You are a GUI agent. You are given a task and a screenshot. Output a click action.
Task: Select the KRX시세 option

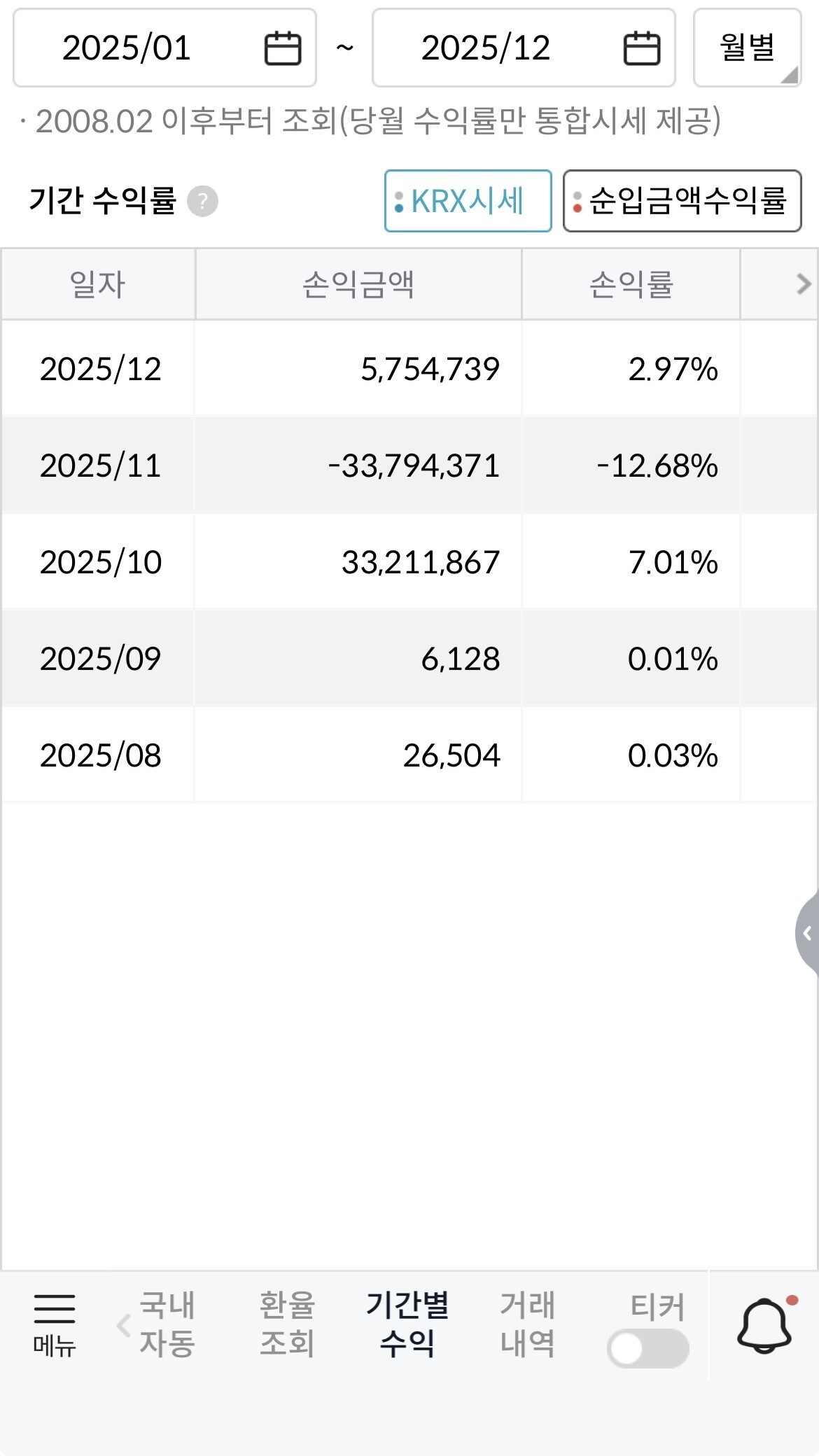tap(468, 201)
